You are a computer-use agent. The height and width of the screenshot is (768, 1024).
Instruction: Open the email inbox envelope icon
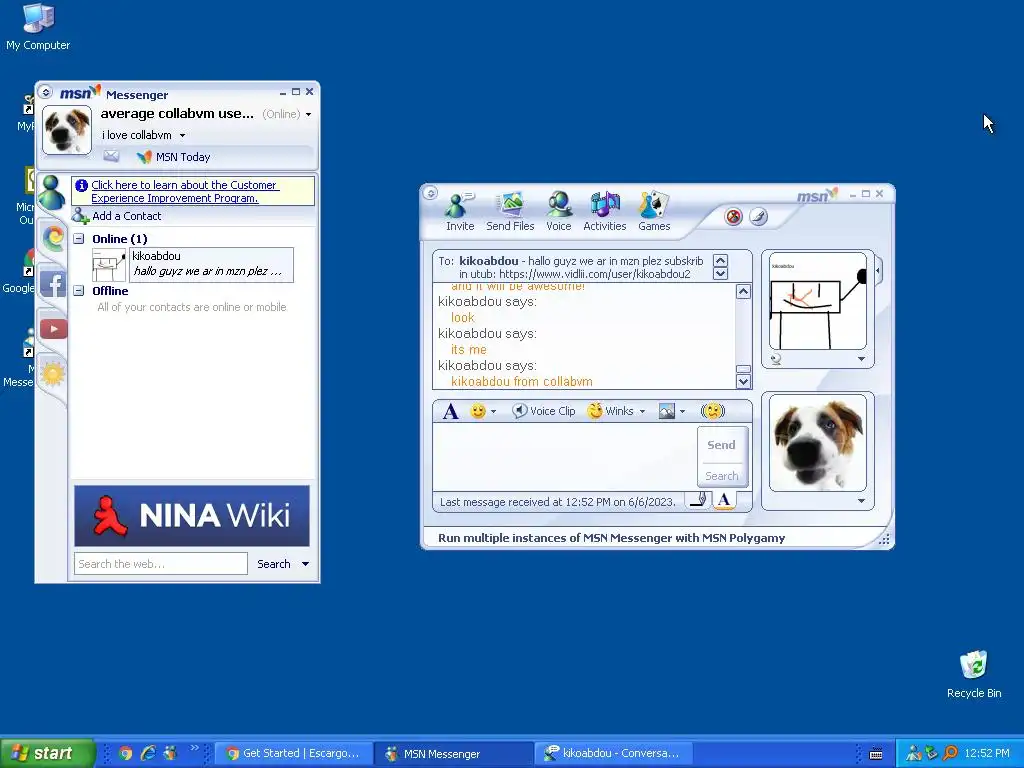pyautogui.click(x=111, y=156)
